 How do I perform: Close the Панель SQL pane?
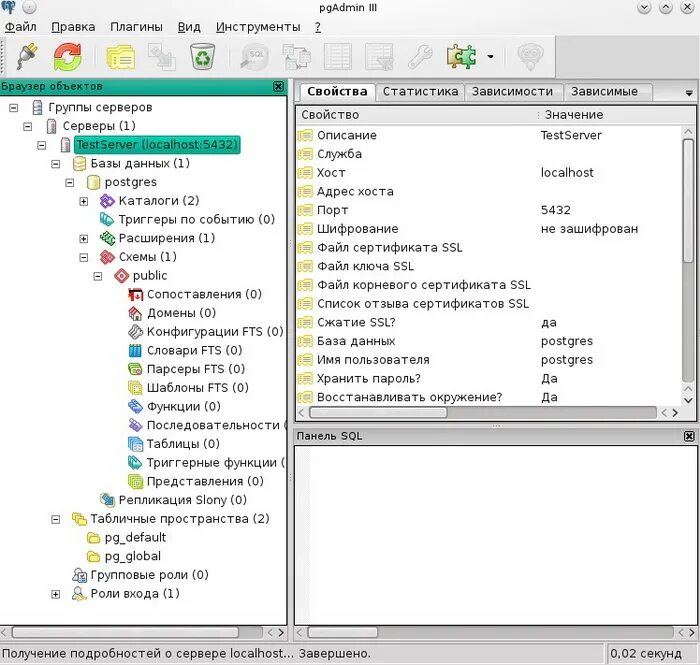click(689, 436)
